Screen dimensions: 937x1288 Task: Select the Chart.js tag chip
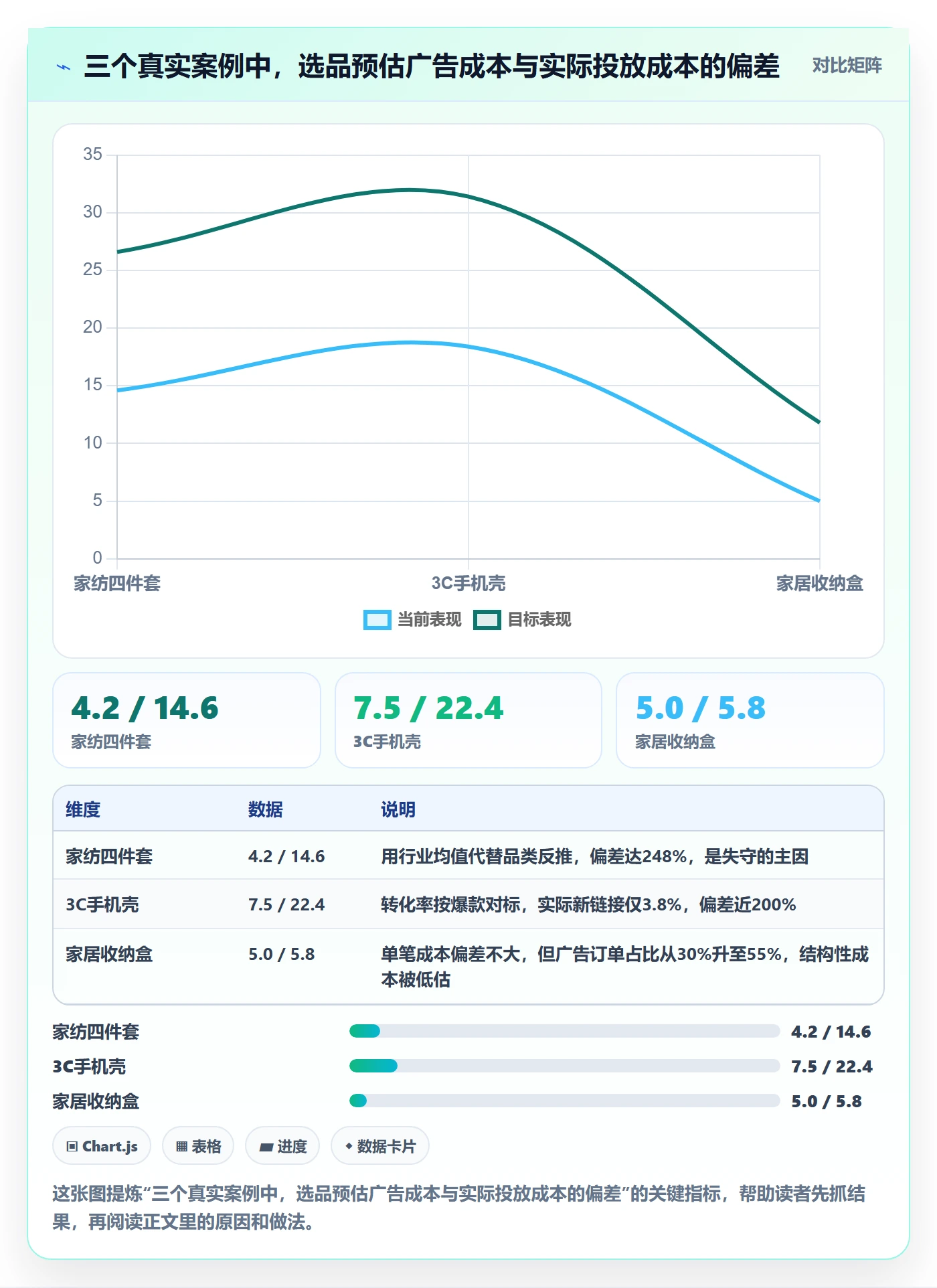tap(102, 1146)
